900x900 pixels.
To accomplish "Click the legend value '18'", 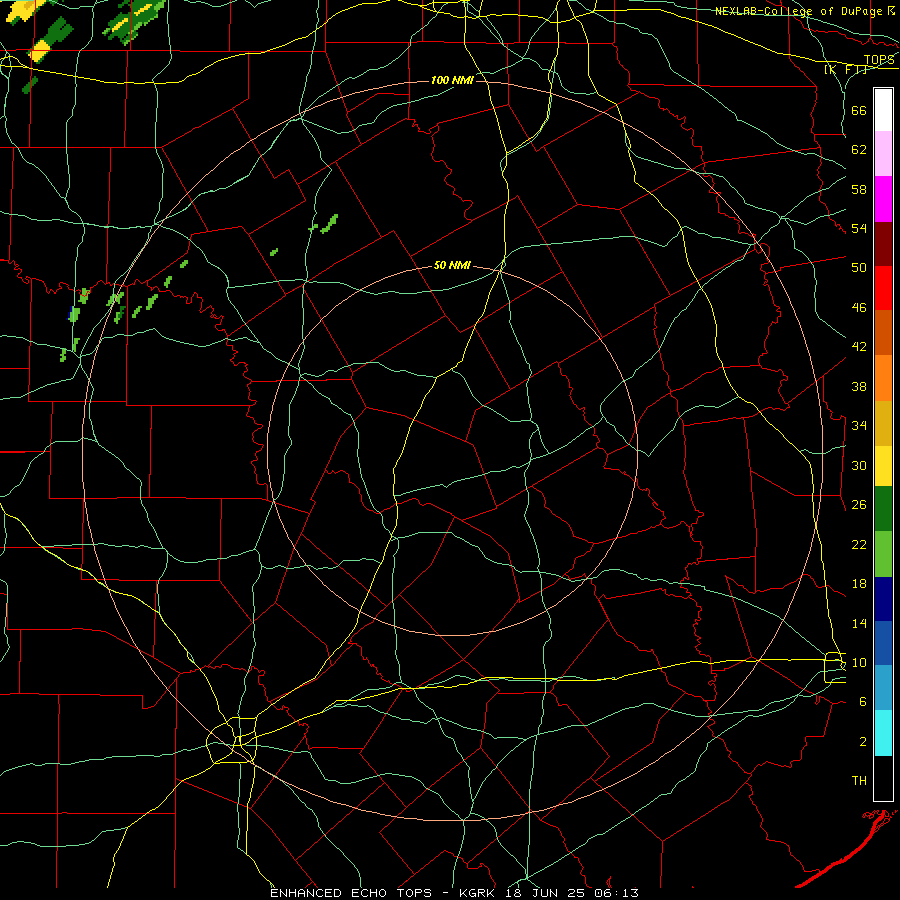I will tap(859, 584).
